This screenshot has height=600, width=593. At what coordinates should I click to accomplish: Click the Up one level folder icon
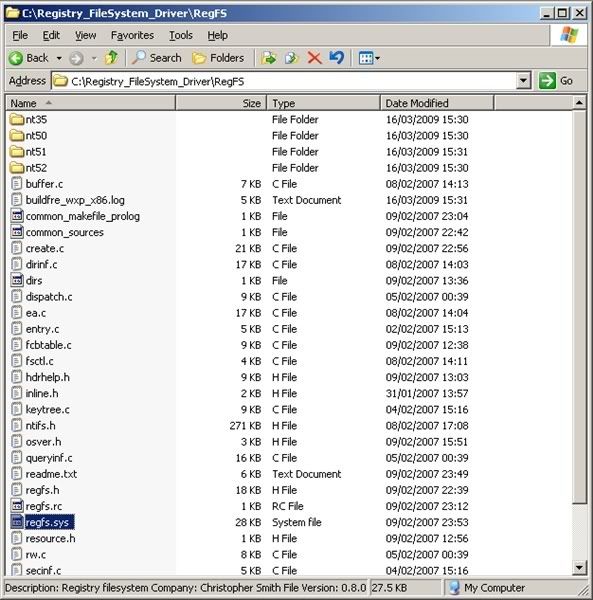click(111, 58)
